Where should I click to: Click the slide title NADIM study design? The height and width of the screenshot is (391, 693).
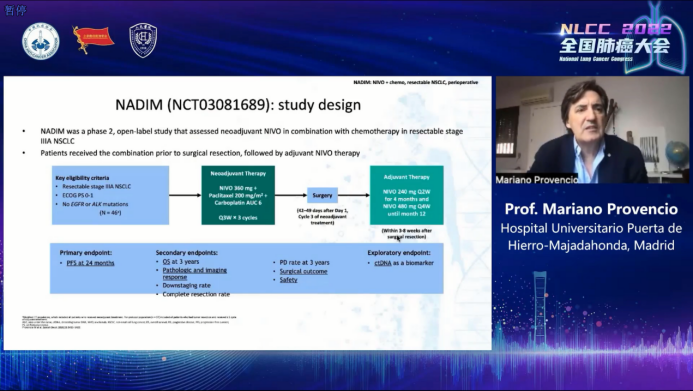click(238, 105)
